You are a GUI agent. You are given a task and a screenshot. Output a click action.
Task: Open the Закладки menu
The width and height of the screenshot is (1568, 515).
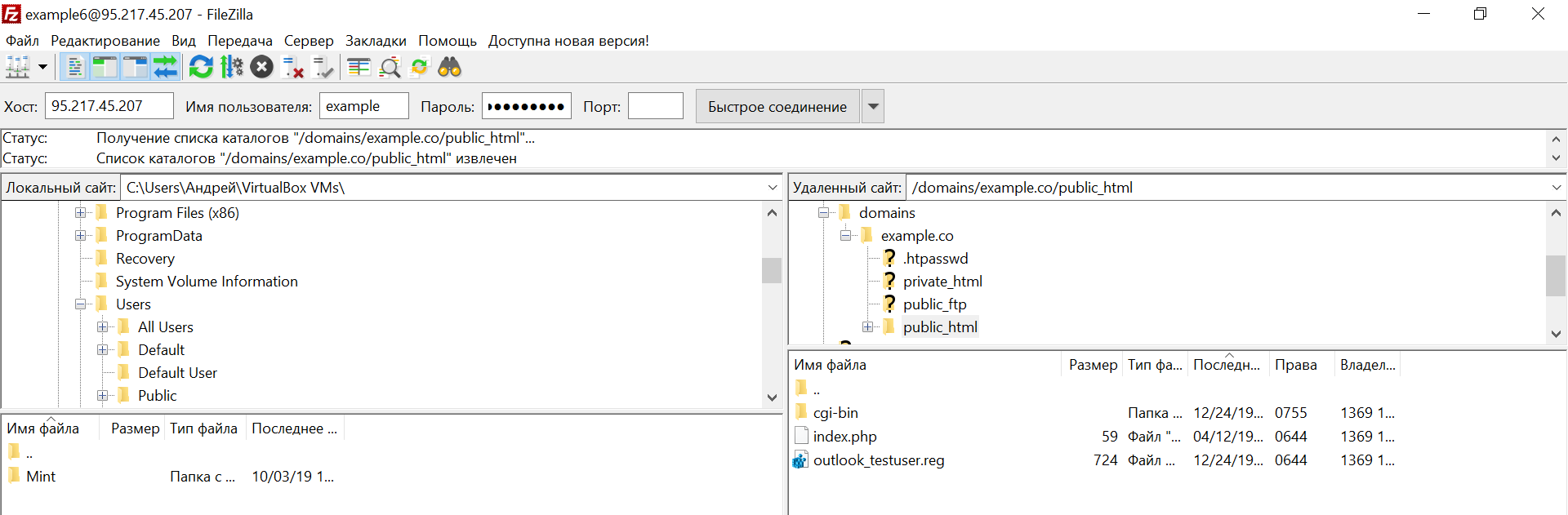tap(376, 41)
